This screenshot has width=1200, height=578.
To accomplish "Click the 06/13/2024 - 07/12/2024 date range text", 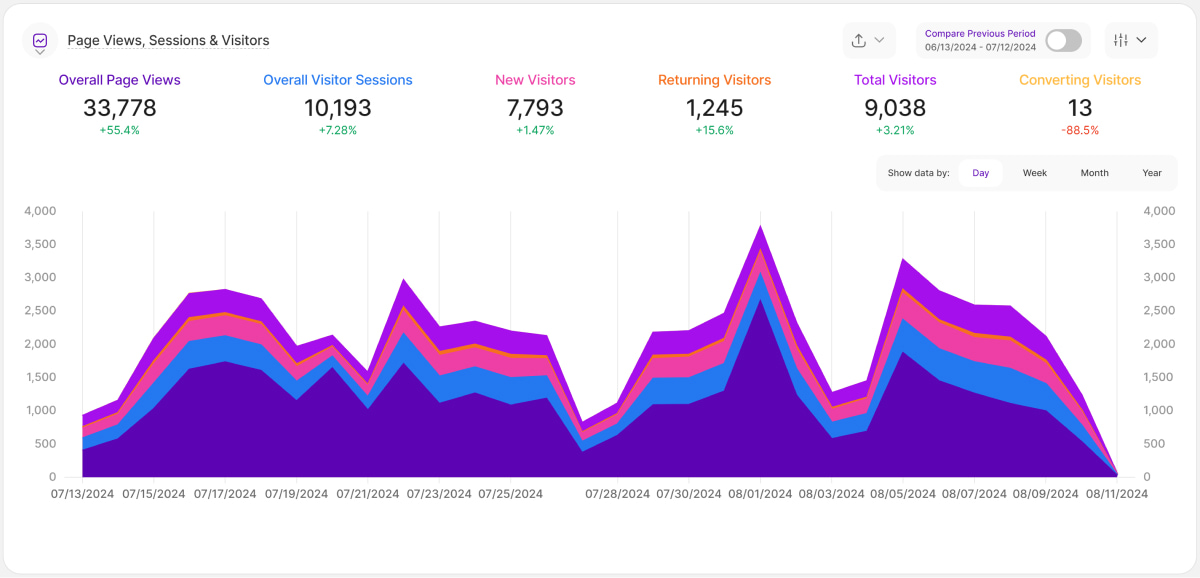I will pyautogui.click(x=980, y=47).
